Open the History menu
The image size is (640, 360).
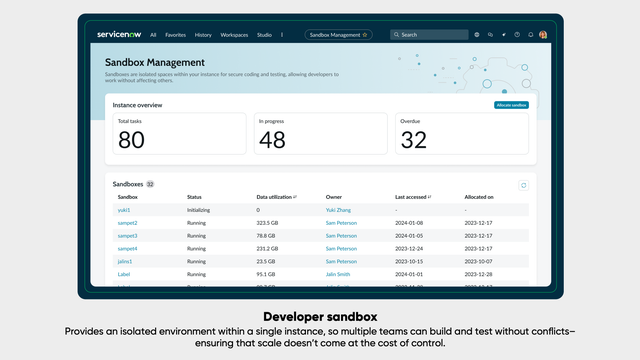(x=203, y=35)
